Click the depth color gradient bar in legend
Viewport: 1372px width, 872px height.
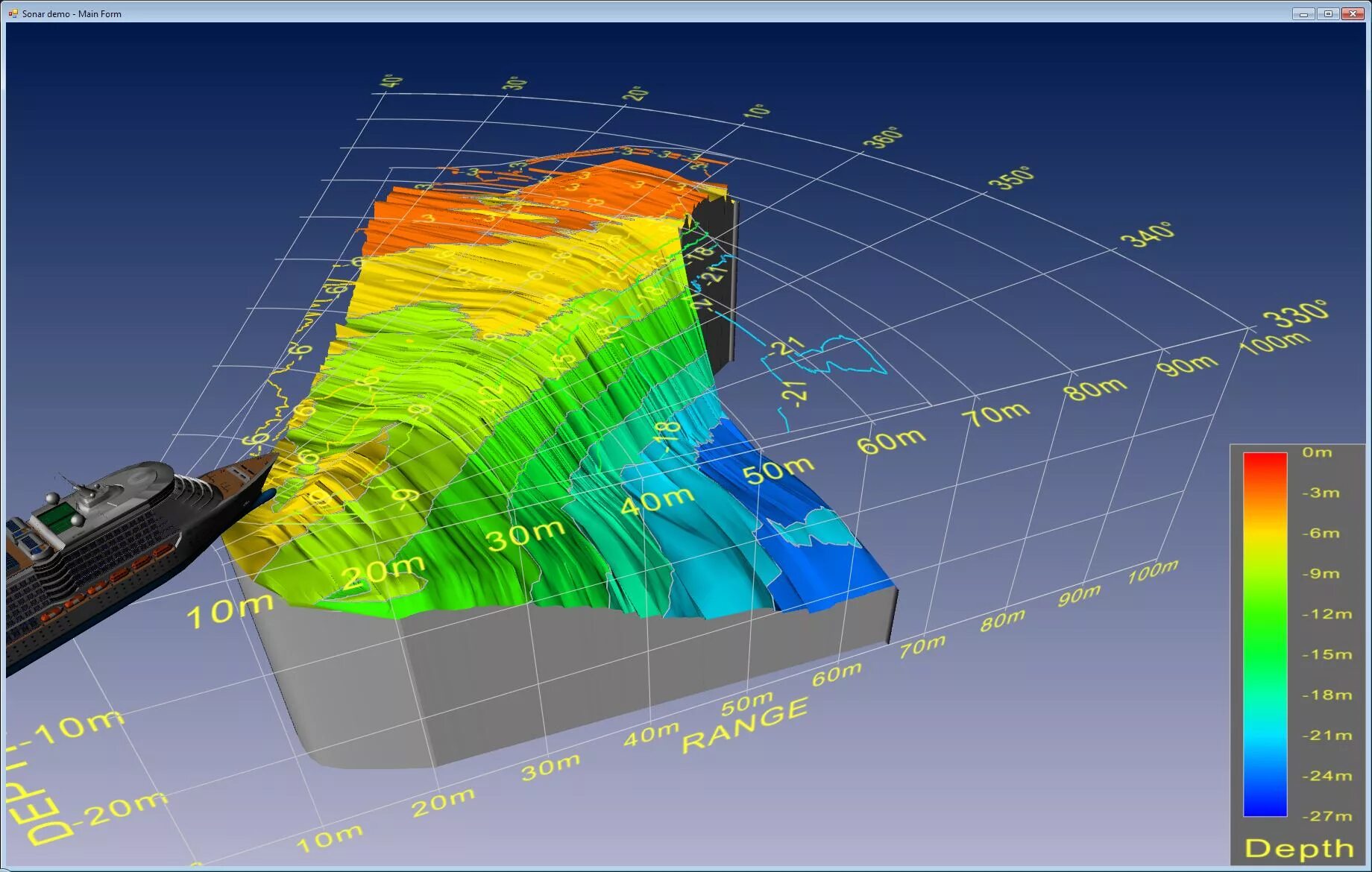[x=1265, y=634]
